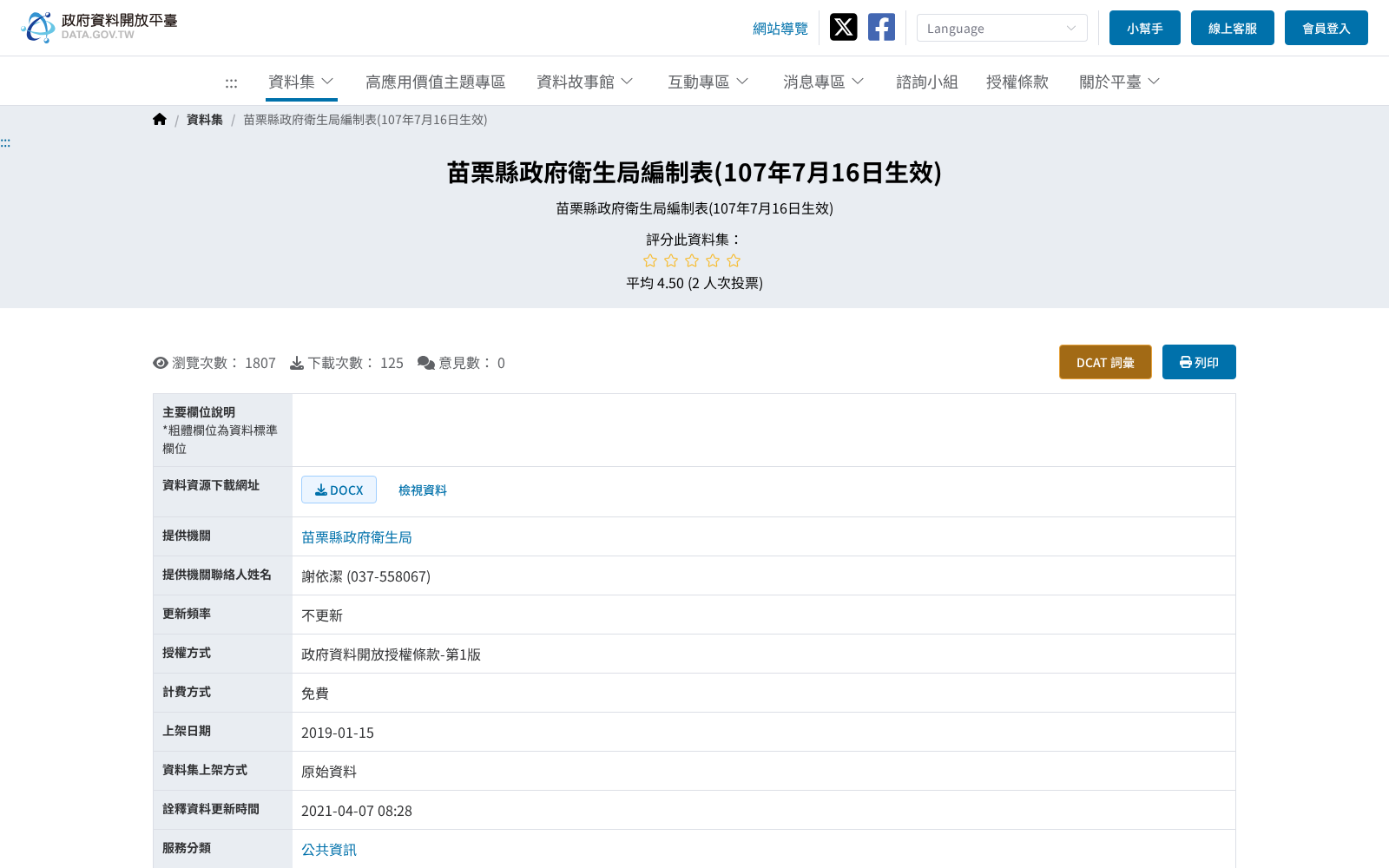Click the 免費 fee value
This screenshot has width=1389, height=868.
point(315,694)
